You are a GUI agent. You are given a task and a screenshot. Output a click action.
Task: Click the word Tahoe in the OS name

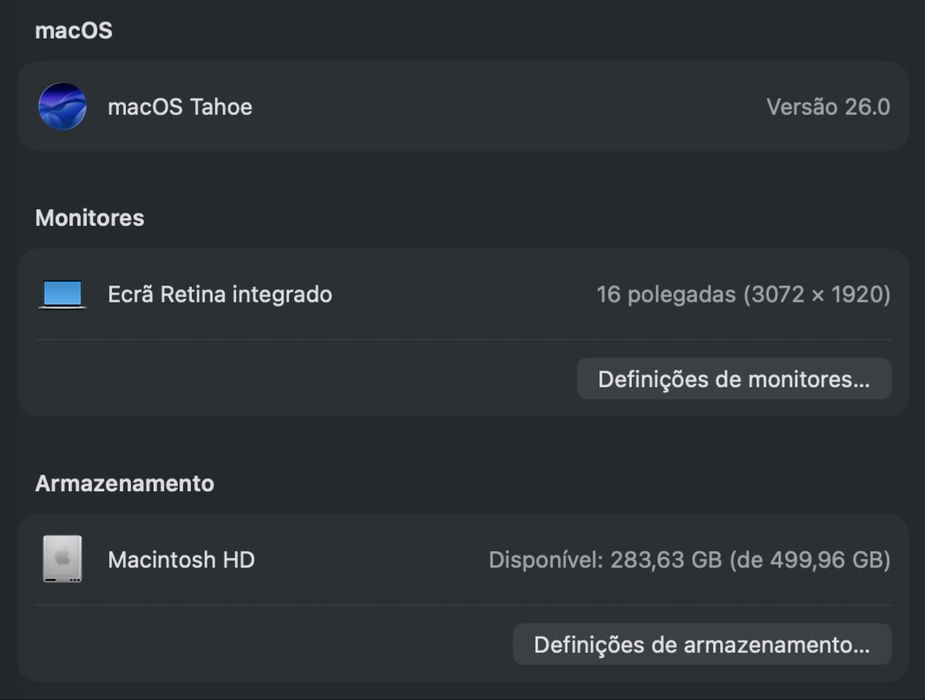click(220, 107)
